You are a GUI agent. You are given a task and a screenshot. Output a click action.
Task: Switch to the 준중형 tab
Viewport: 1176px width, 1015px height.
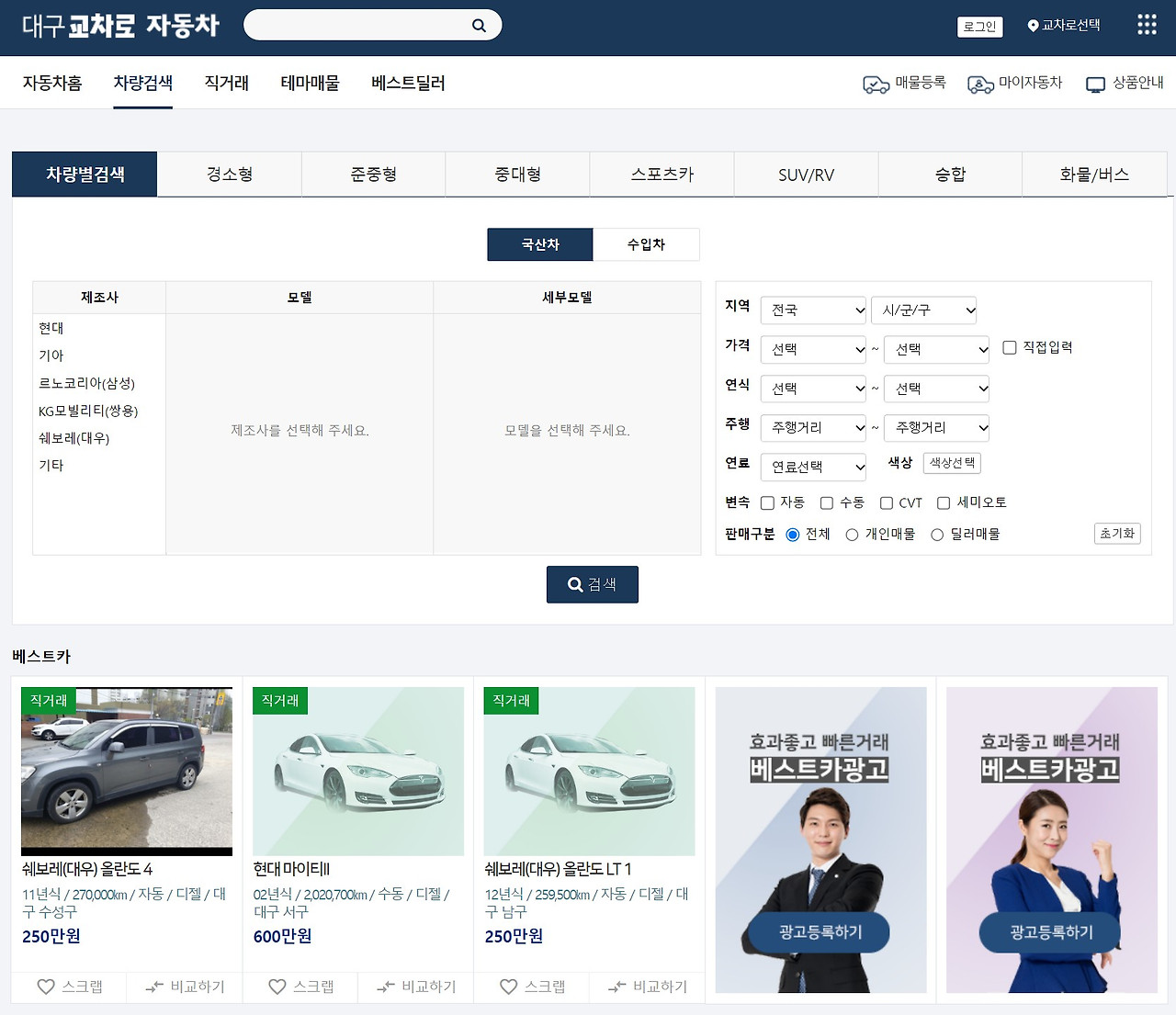(x=374, y=175)
